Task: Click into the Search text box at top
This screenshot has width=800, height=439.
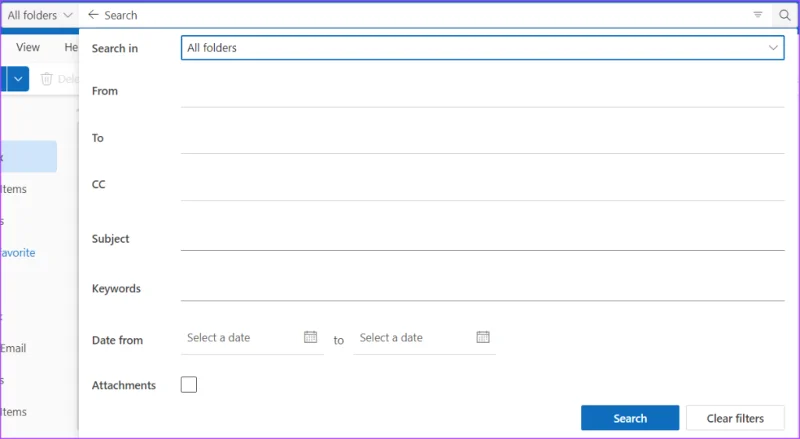Action: pyautogui.click(x=423, y=15)
